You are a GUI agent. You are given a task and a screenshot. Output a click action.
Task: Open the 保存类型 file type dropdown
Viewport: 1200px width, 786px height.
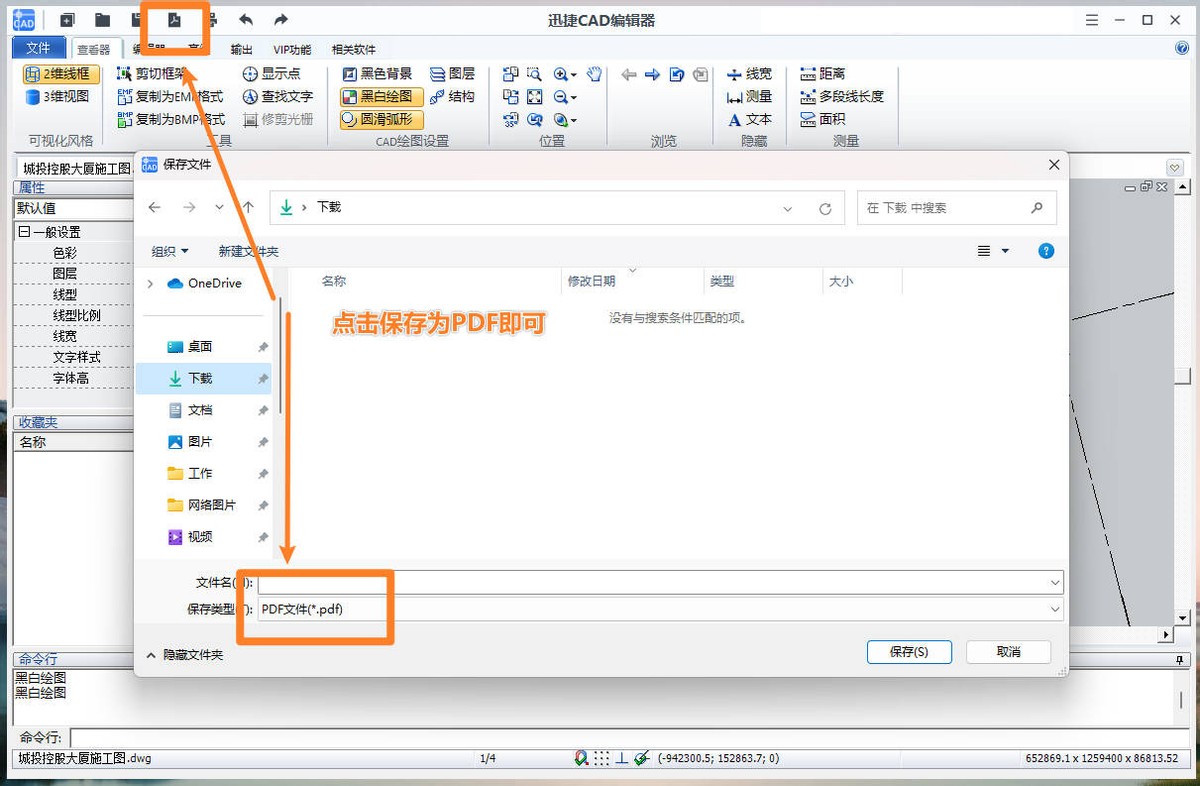[x=1056, y=609]
